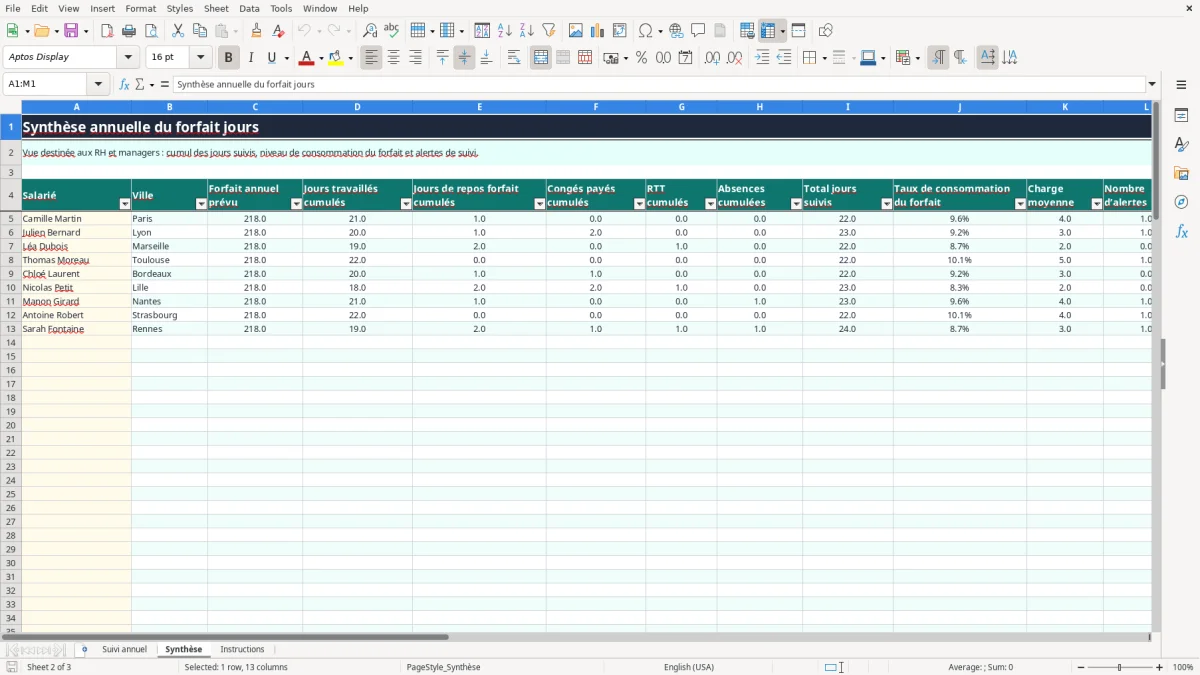Toggle align left

(372, 58)
